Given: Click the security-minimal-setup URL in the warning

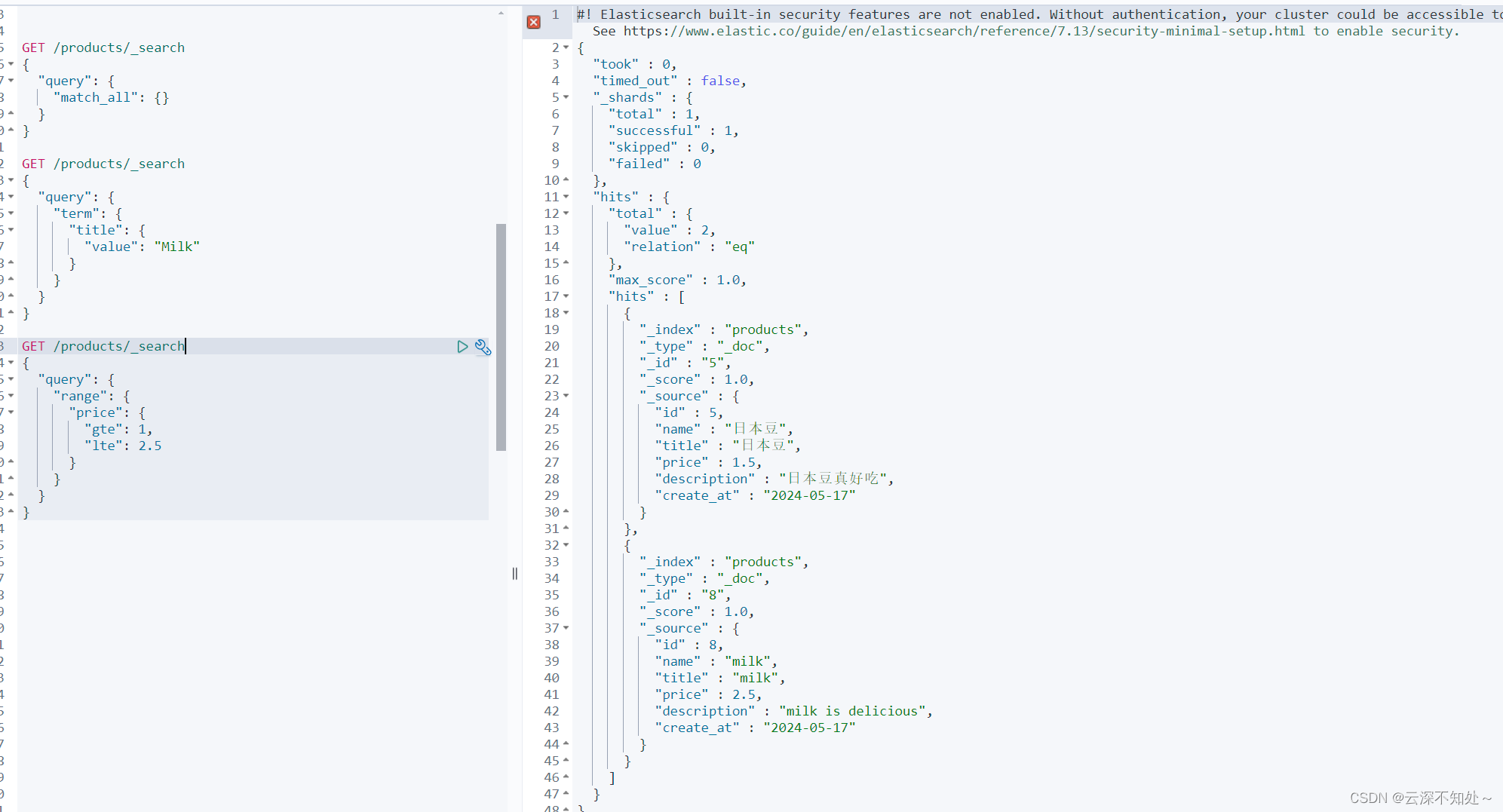Looking at the screenshot, I should click(964, 31).
